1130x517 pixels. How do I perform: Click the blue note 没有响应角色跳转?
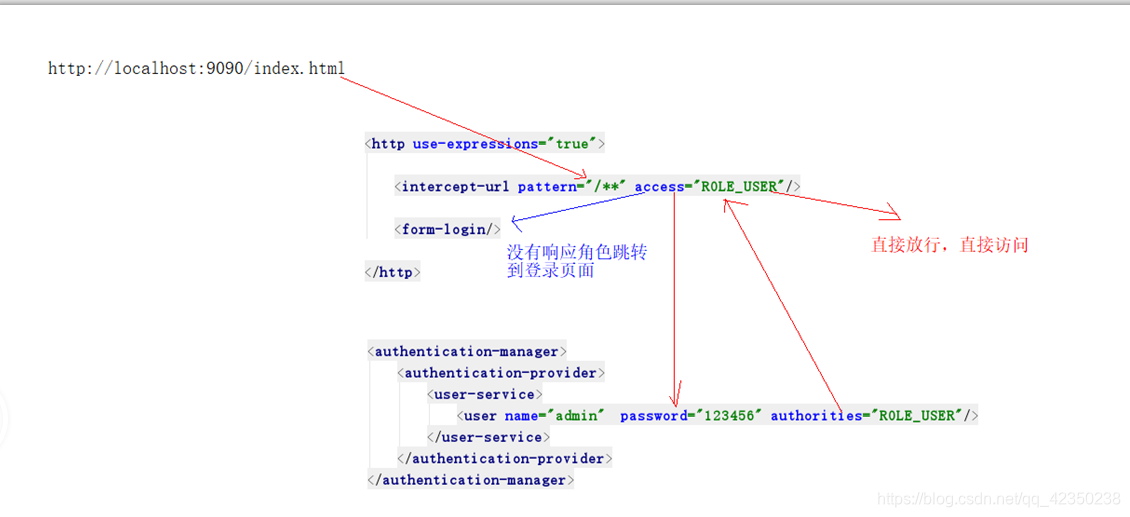pos(577,252)
